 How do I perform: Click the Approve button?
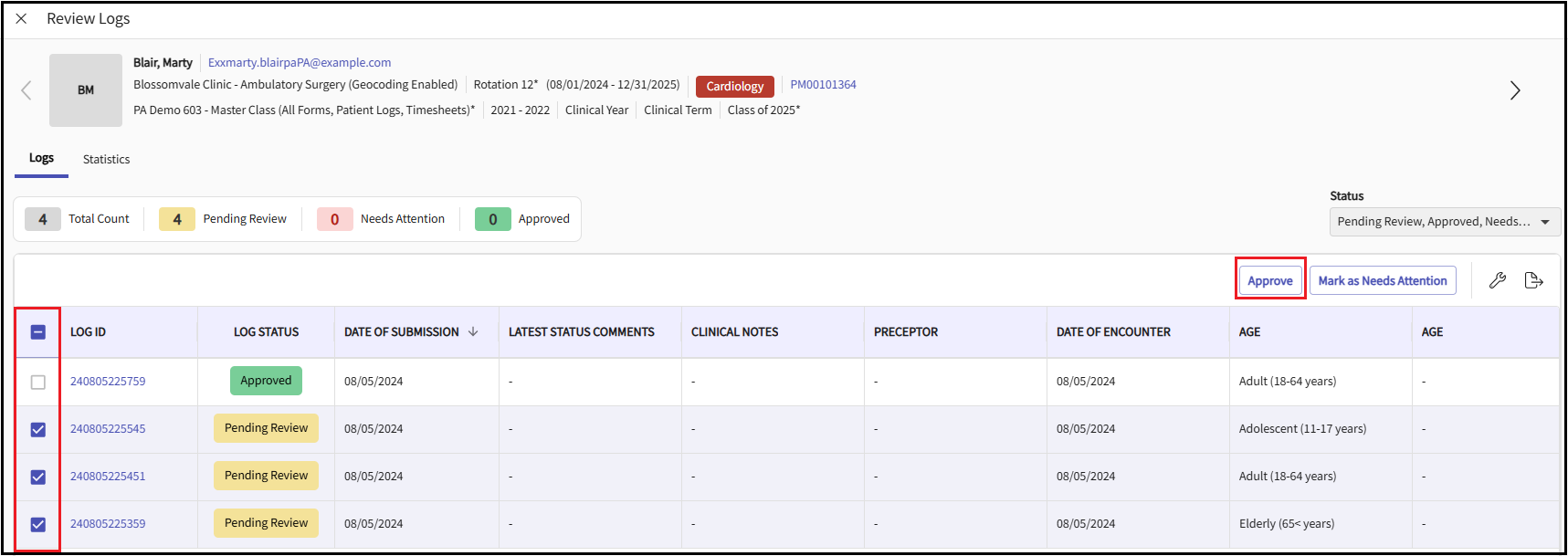pos(1269,280)
